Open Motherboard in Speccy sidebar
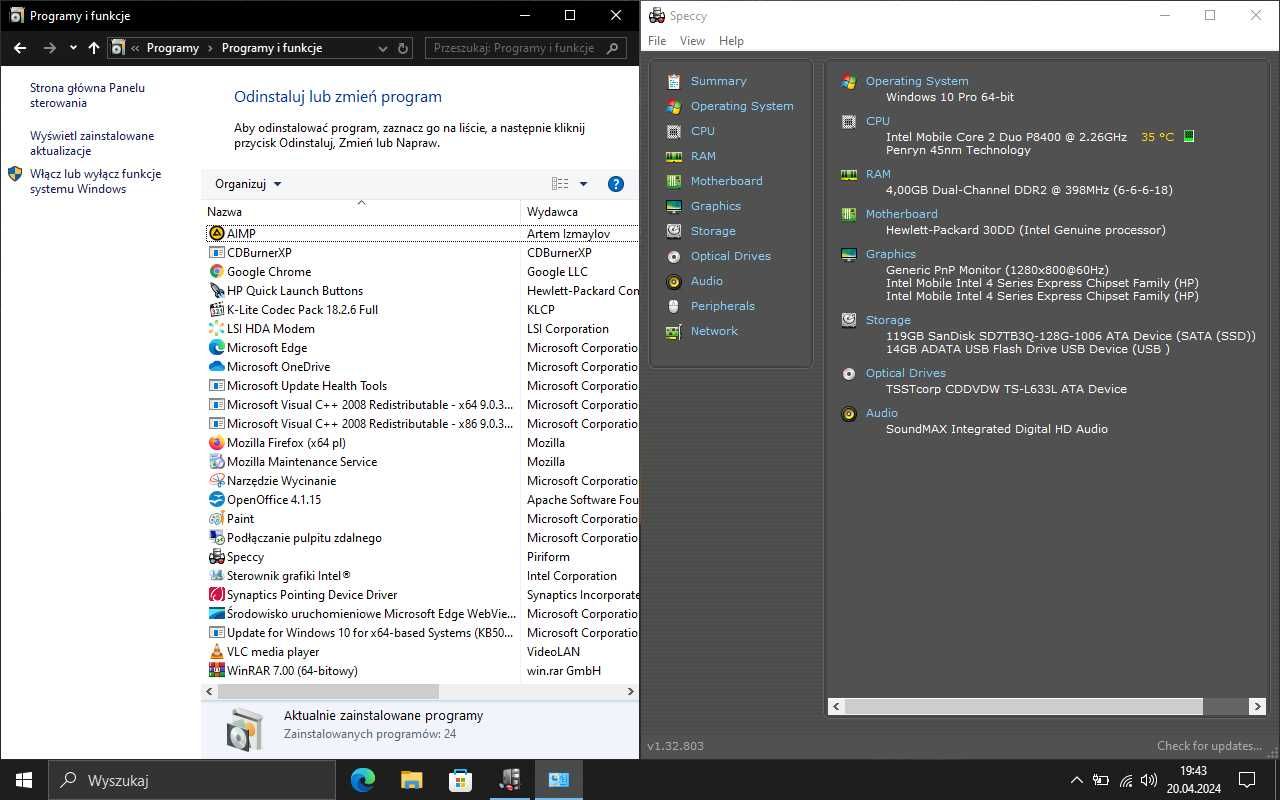Screen dimensions: 1280x800 (x=726, y=181)
